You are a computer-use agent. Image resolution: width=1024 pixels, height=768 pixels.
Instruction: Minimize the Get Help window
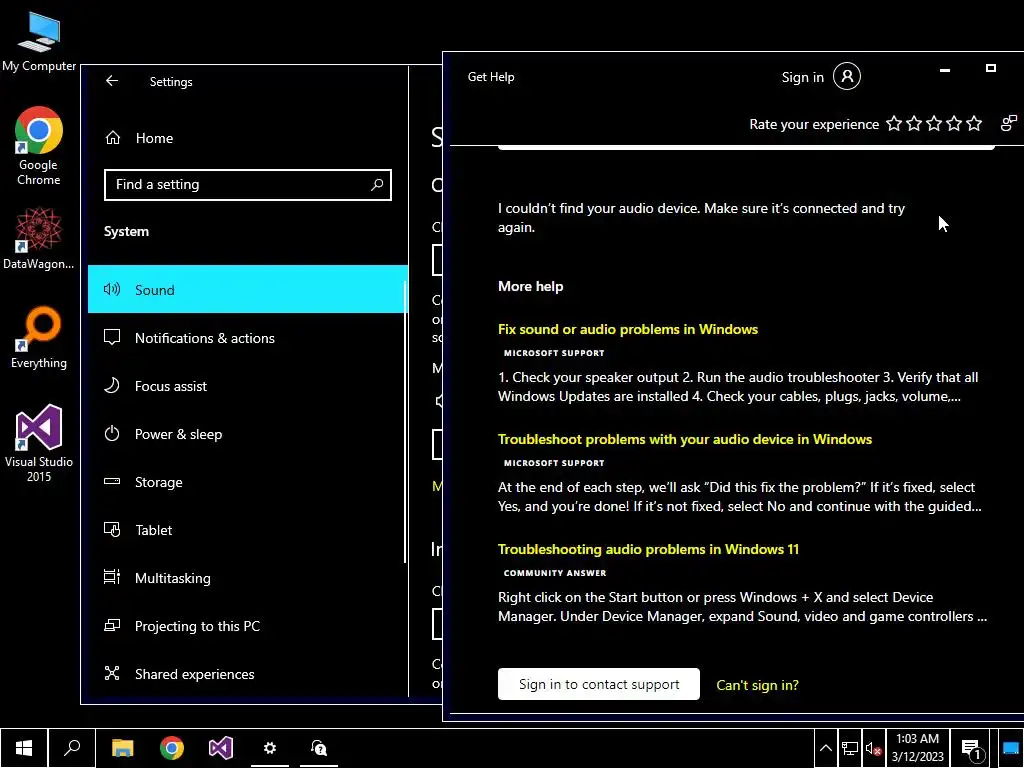944,70
